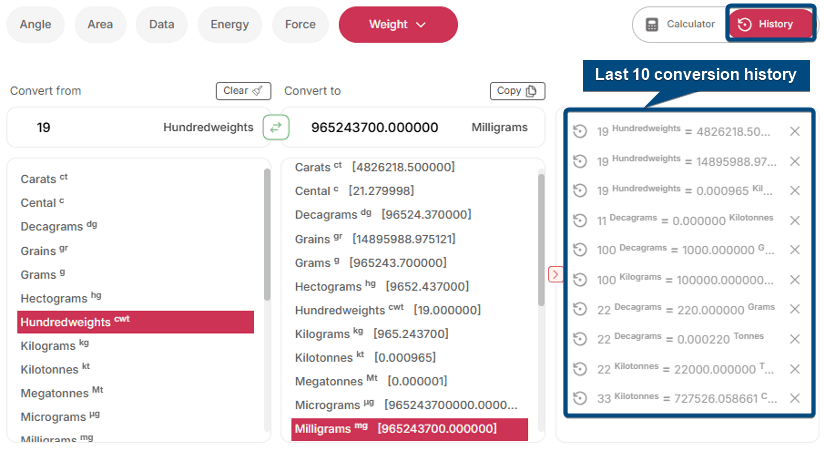This screenshot has width=825, height=451.
Task: Delete the 11 Decagrams history entry
Action: pos(795,220)
